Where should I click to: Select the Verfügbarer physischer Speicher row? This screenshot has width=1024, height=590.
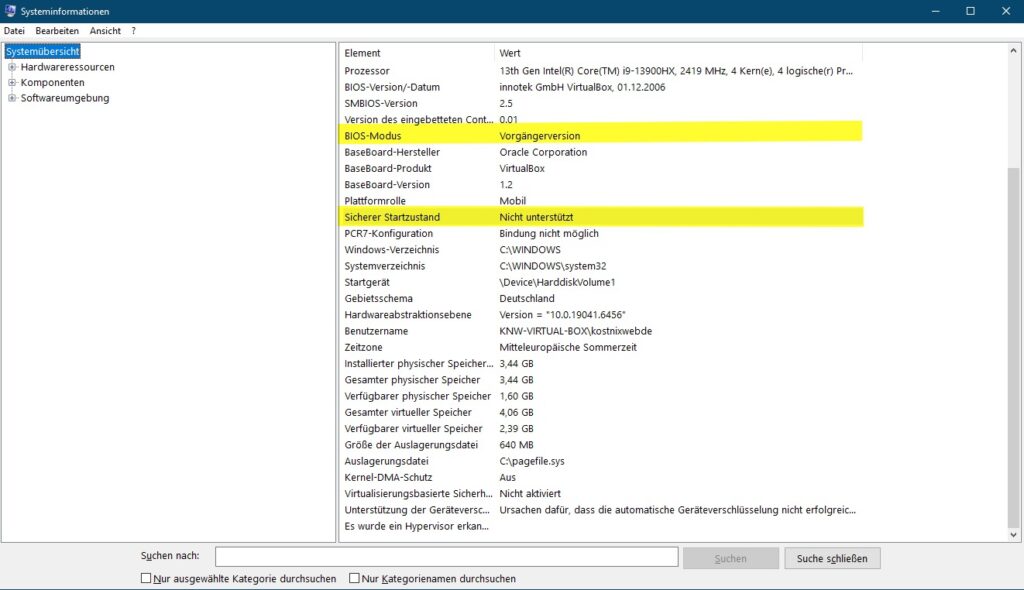(601, 396)
